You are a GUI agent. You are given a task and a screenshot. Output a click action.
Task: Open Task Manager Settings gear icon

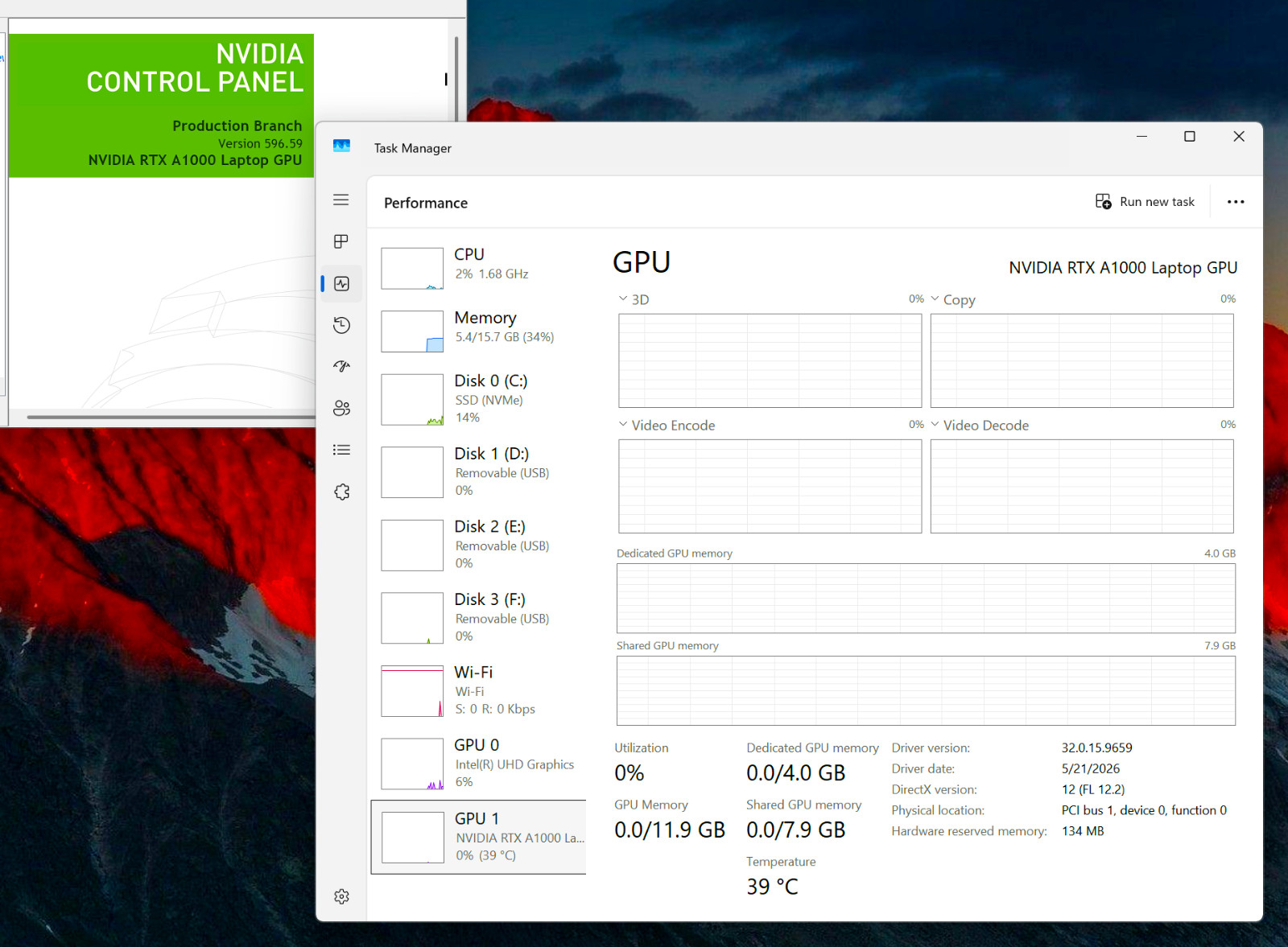[341, 896]
